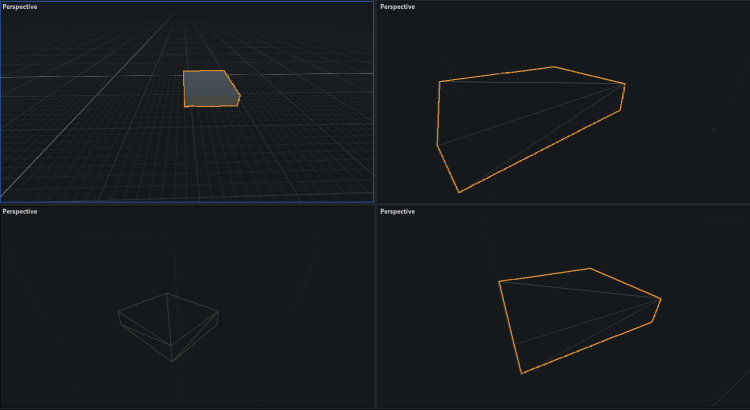The height and width of the screenshot is (410, 750).
Task: Click the lowest vertex of top-right wireframe
Action: click(459, 192)
